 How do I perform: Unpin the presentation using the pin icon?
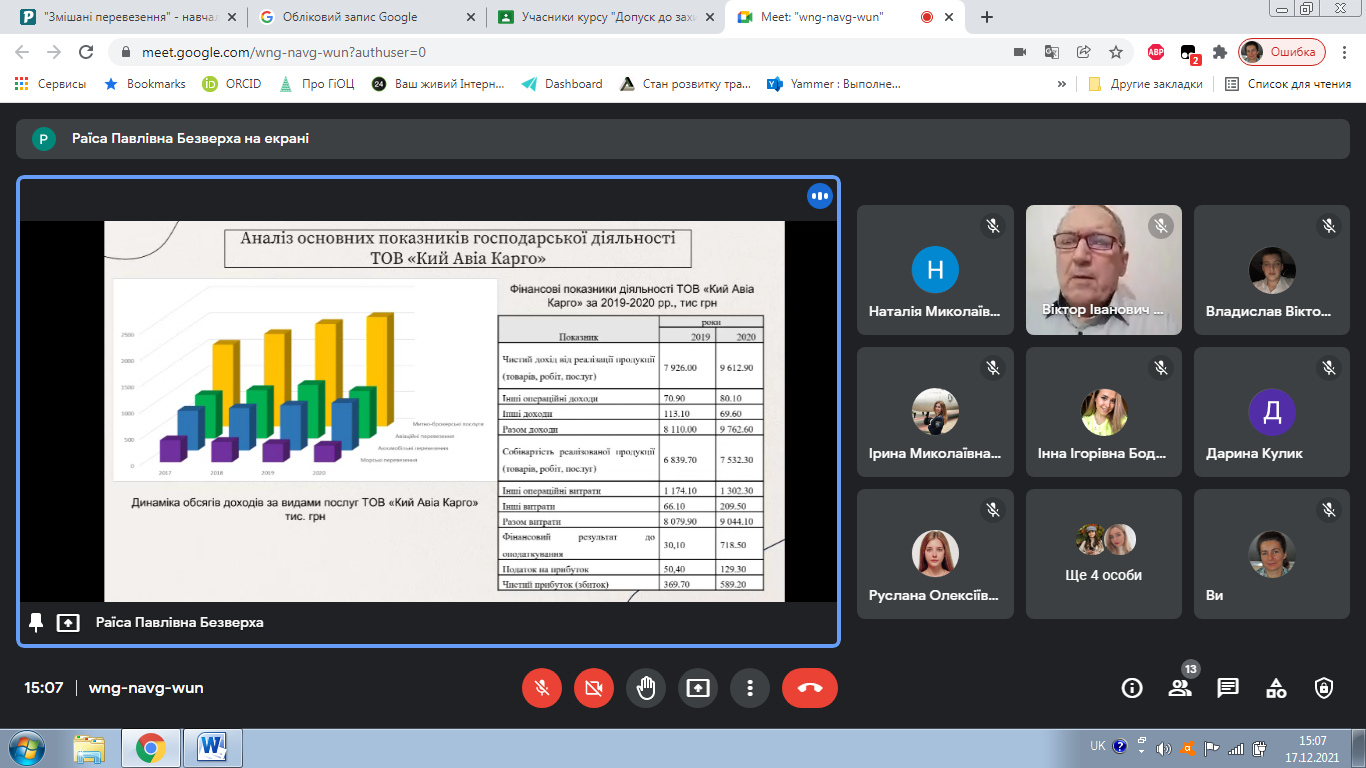(x=36, y=622)
